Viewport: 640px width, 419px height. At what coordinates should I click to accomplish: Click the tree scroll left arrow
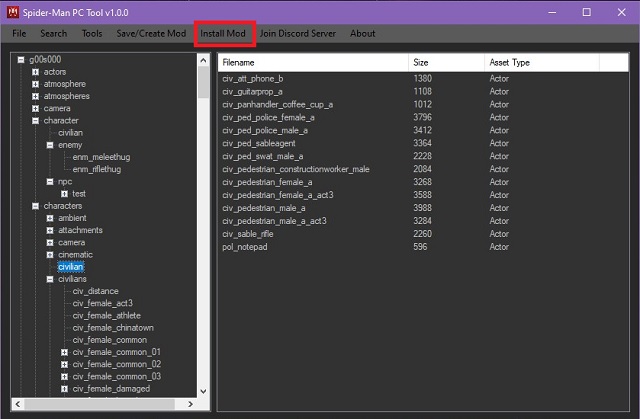click(x=18, y=404)
